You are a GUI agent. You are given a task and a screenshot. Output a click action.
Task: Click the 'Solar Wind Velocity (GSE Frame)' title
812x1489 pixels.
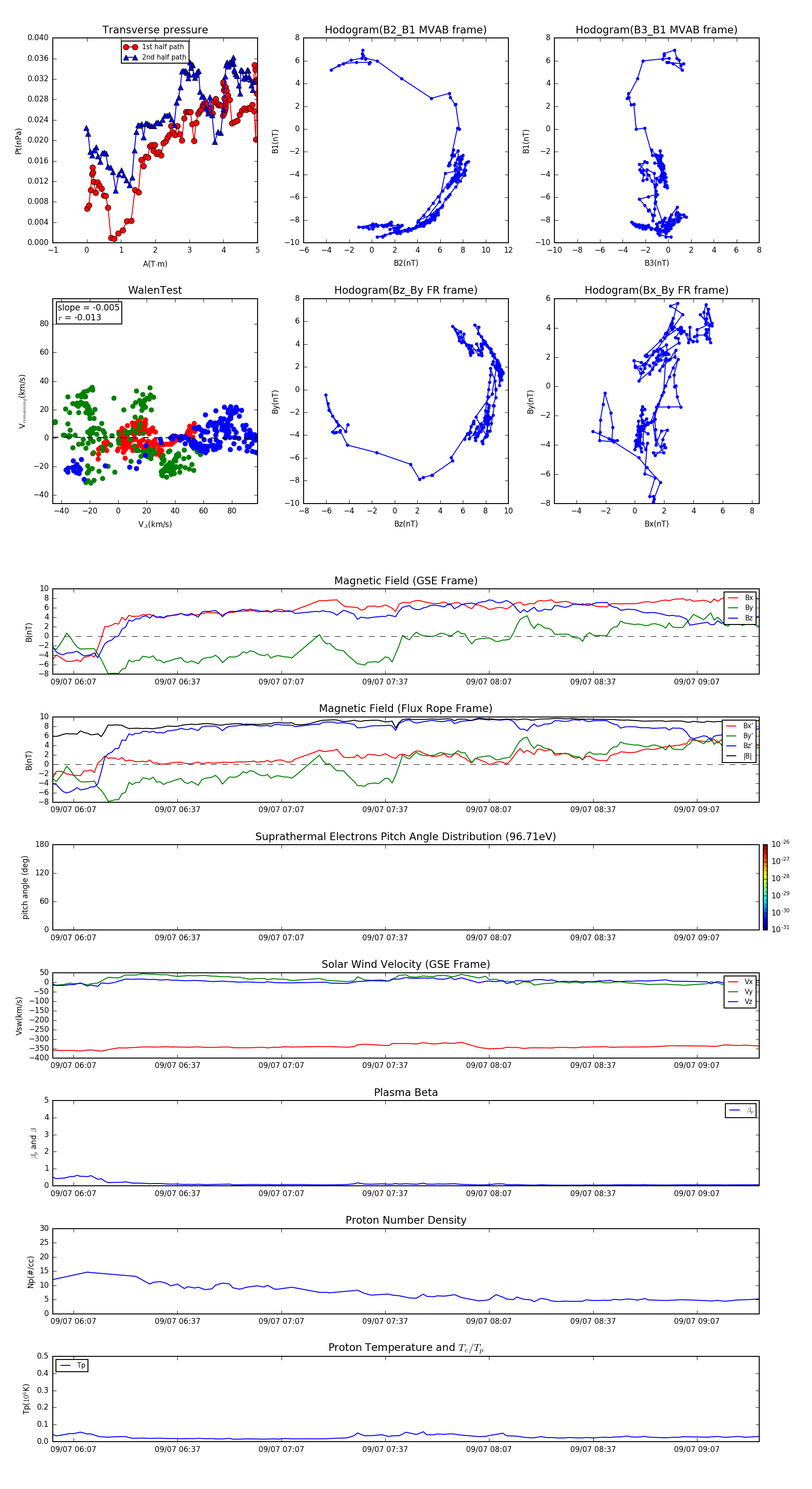pyautogui.click(x=406, y=965)
